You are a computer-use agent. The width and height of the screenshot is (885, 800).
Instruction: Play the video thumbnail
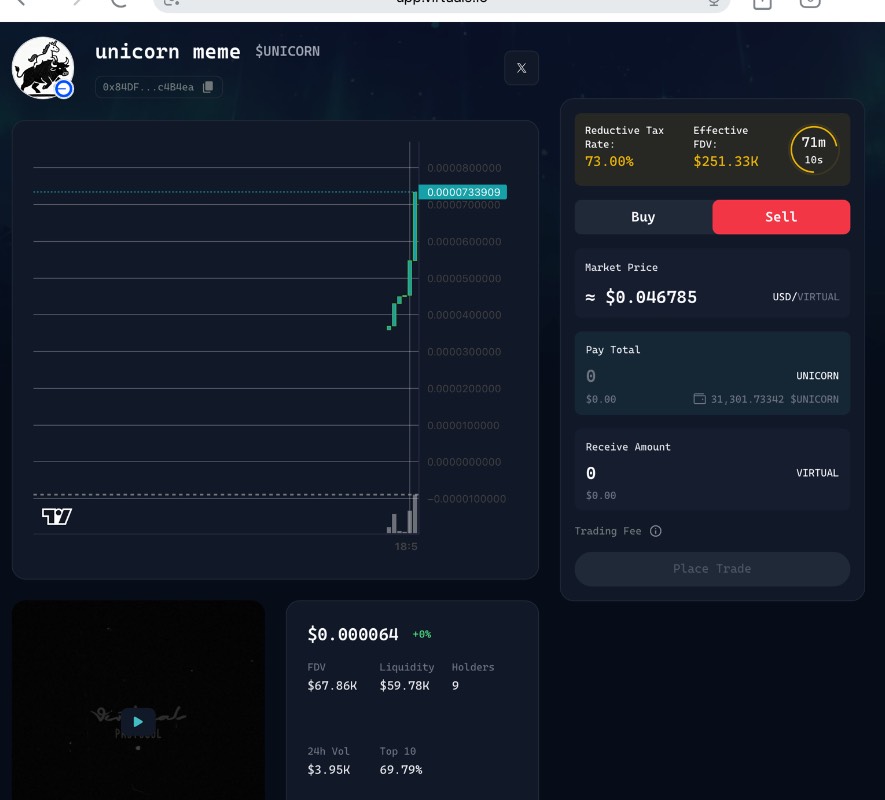138,721
